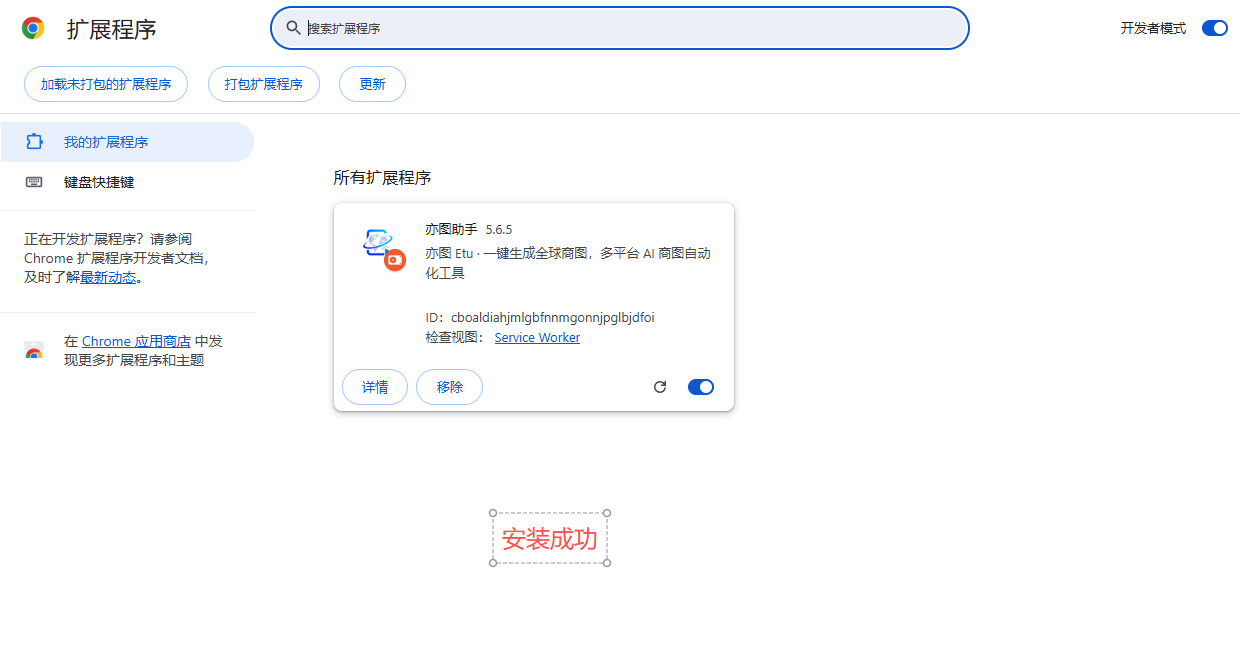Click 打包扩展程序 button
Screen dimensions: 1240x665
264,84
